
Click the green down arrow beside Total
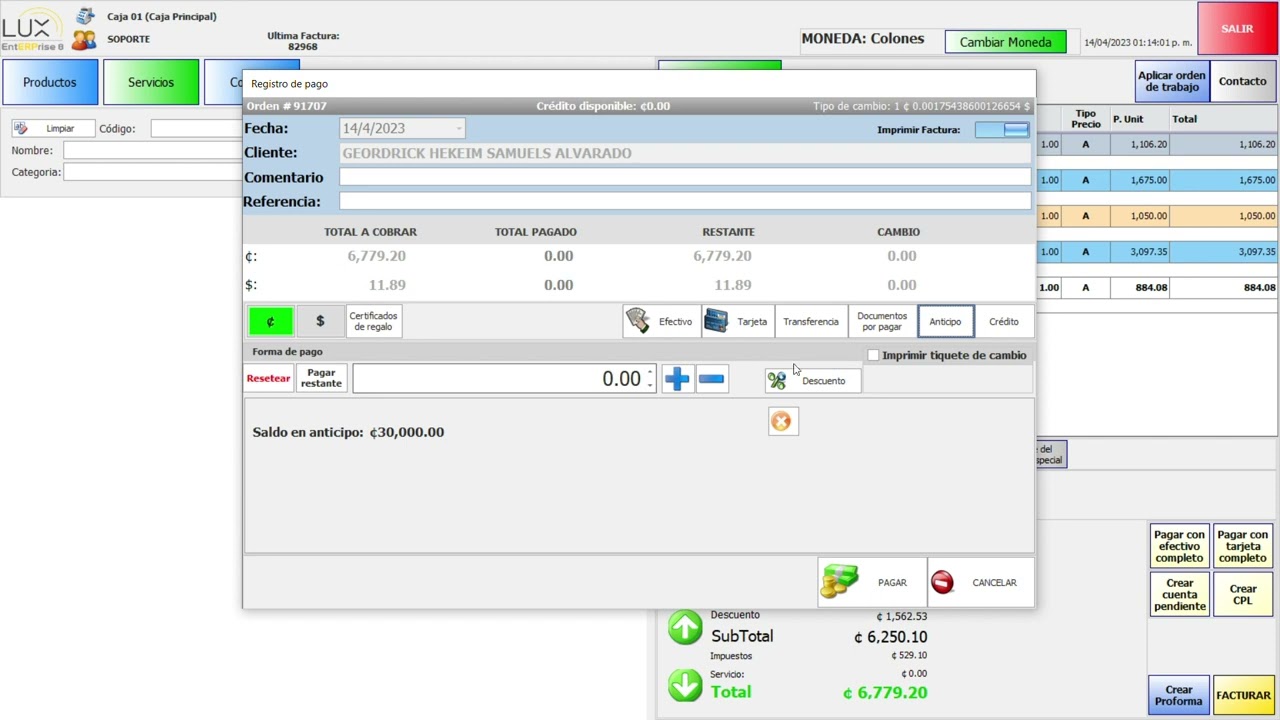(685, 685)
